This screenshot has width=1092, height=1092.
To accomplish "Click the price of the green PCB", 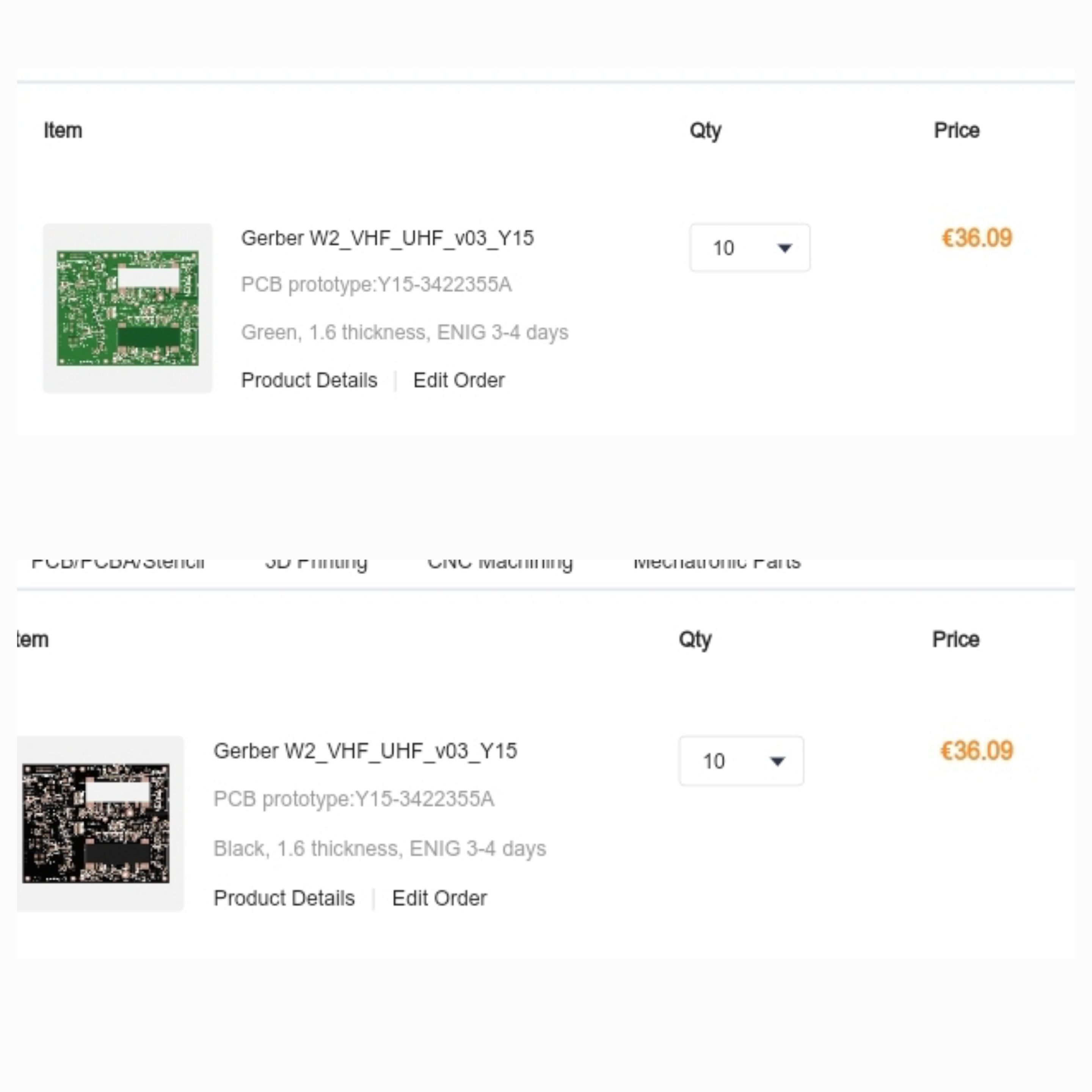I will coord(976,238).
